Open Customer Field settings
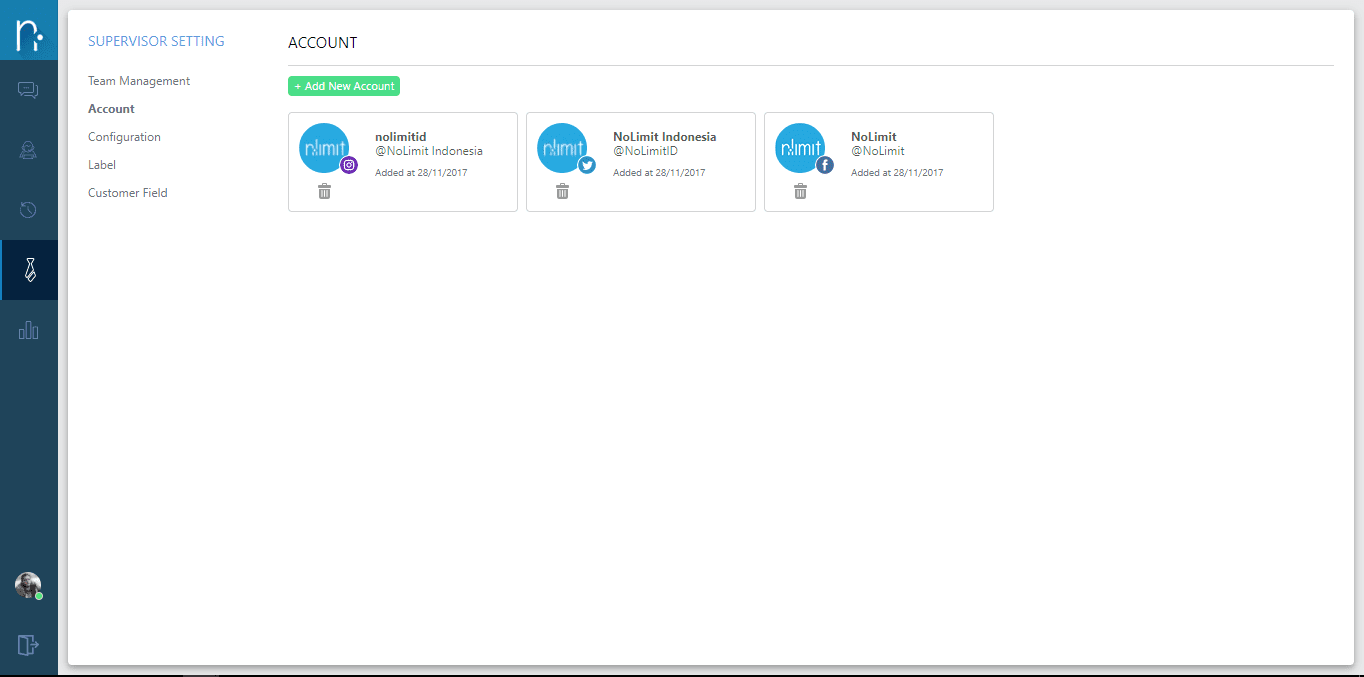Screen dimensions: 1364x677 [x=128, y=193]
